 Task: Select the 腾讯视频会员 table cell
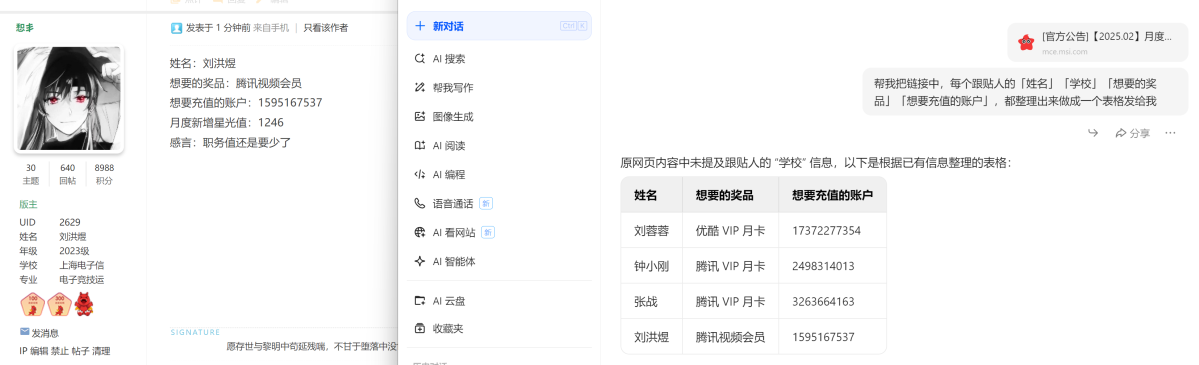coord(730,337)
